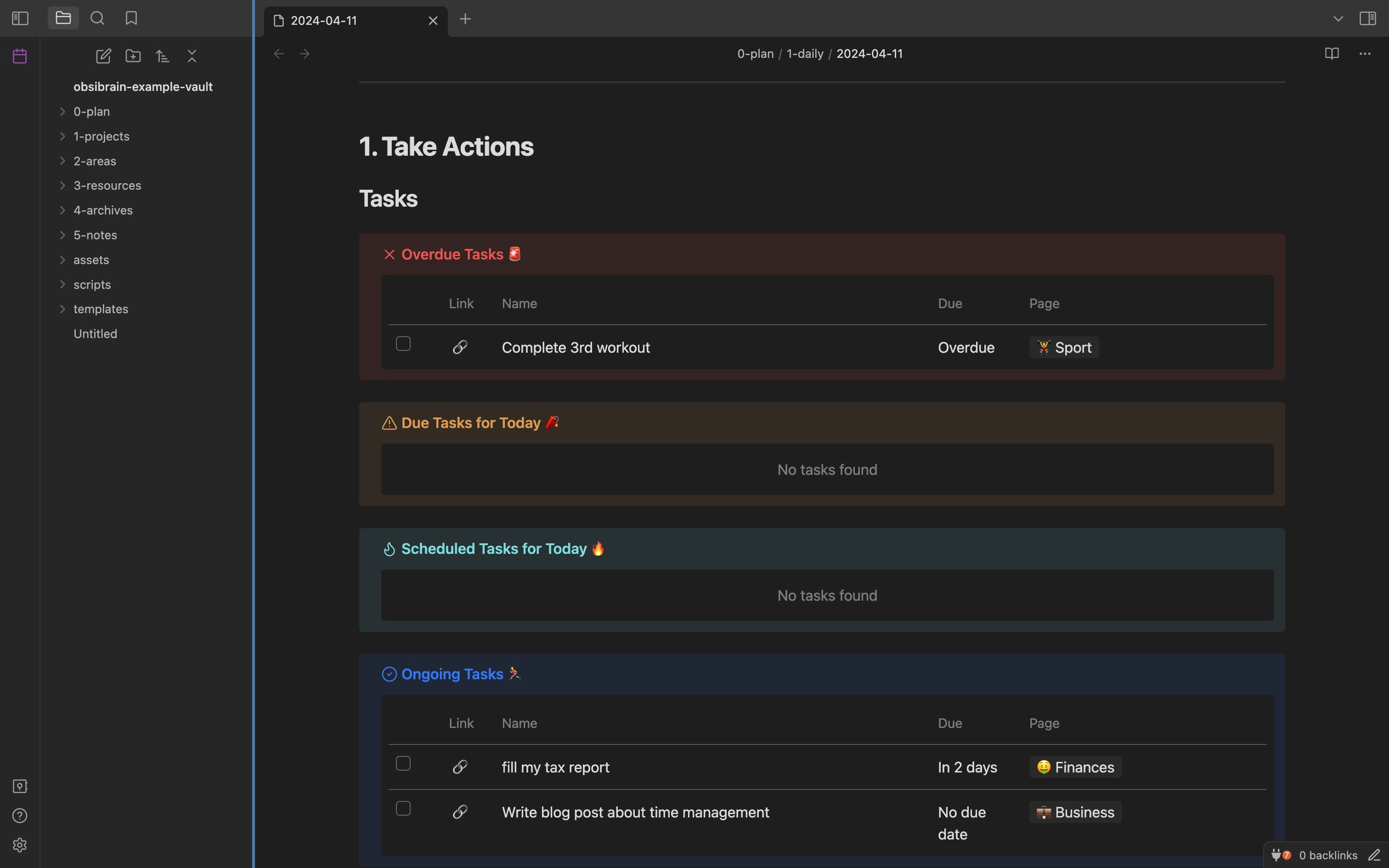Expand the 0-plan folder
The image size is (1389, 868).
coord(91,111)
